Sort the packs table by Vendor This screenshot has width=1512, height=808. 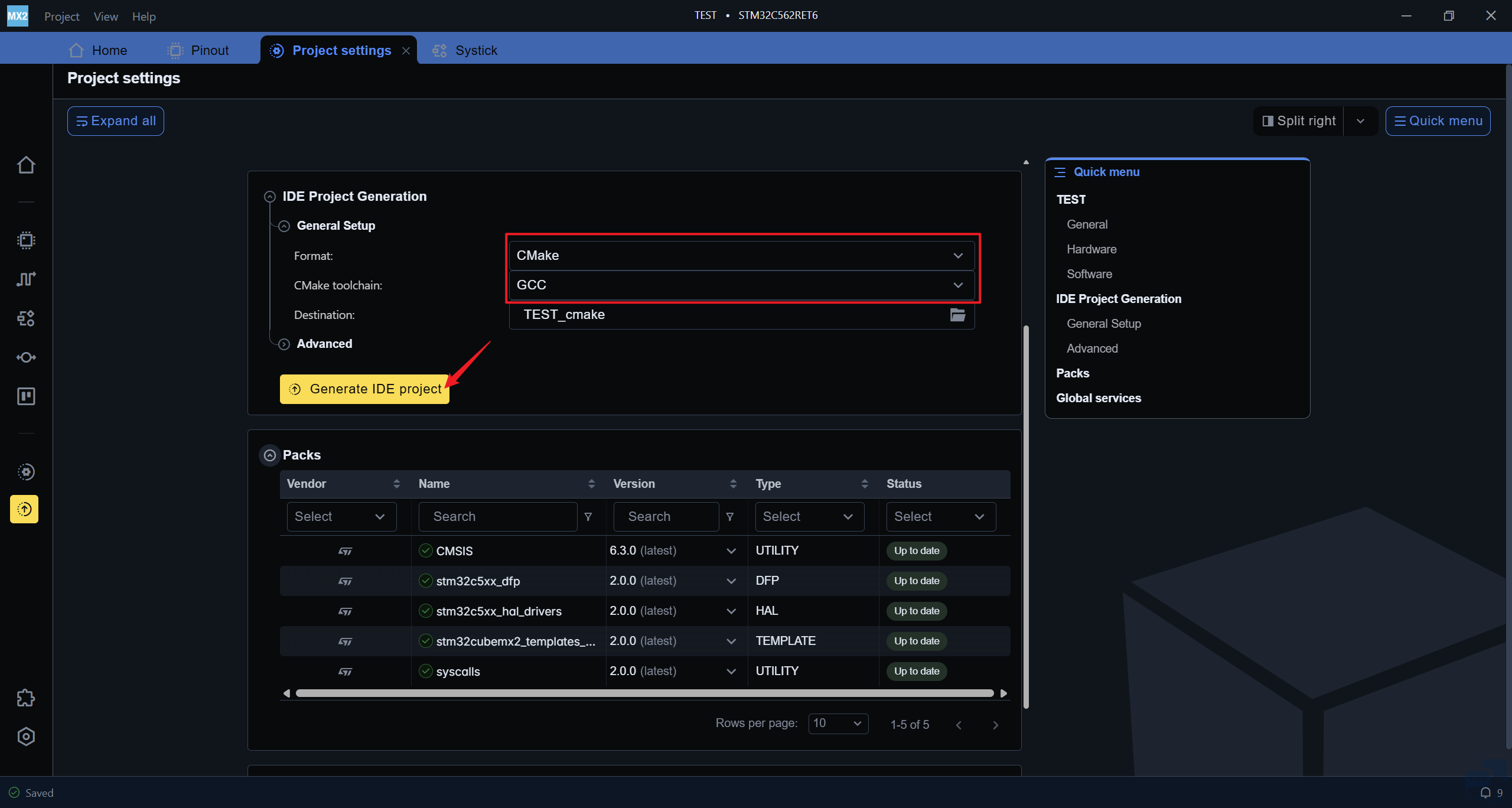(x=396, y=484)
